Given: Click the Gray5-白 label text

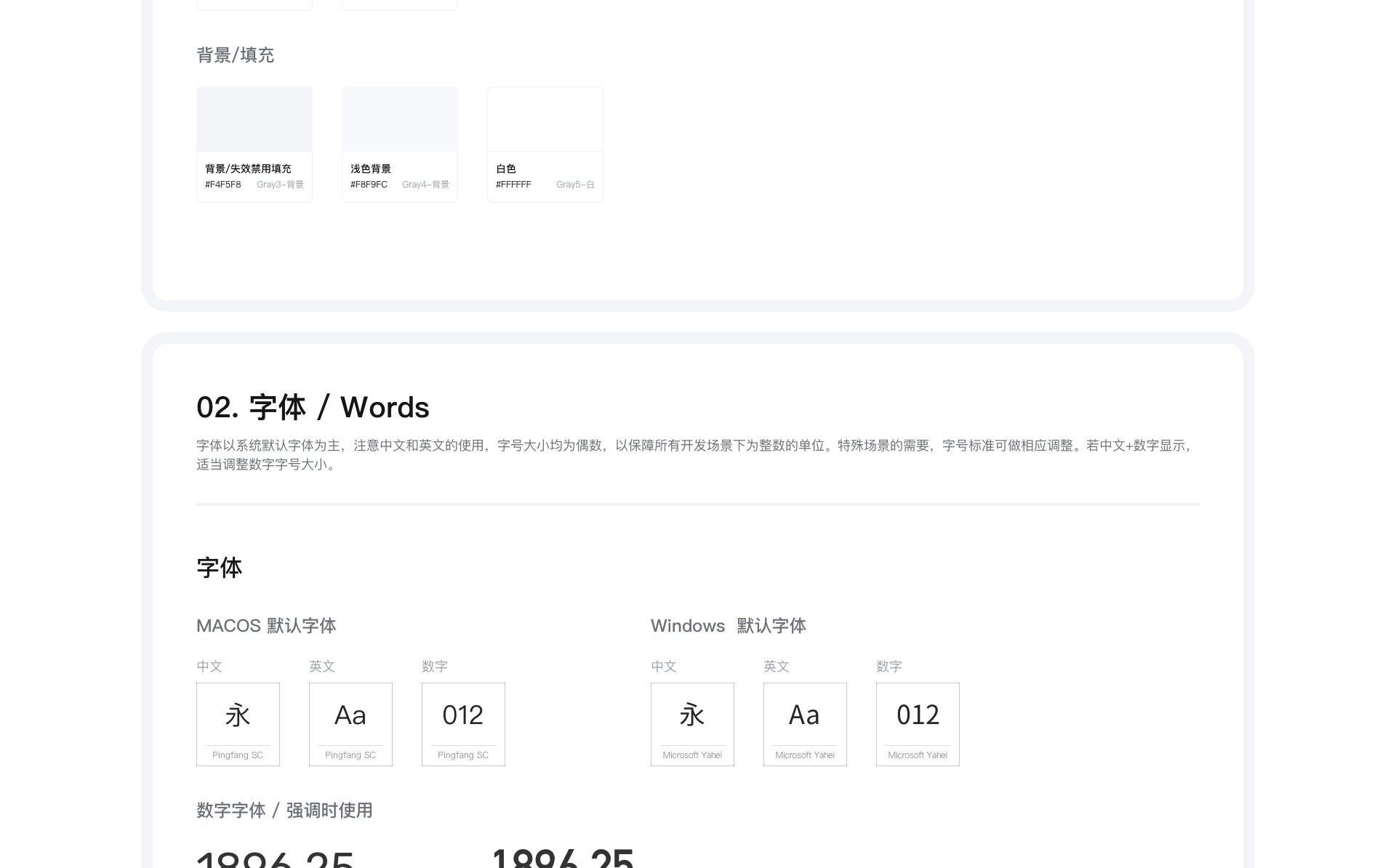Looking at the screenshot, I should coord(574,185).
